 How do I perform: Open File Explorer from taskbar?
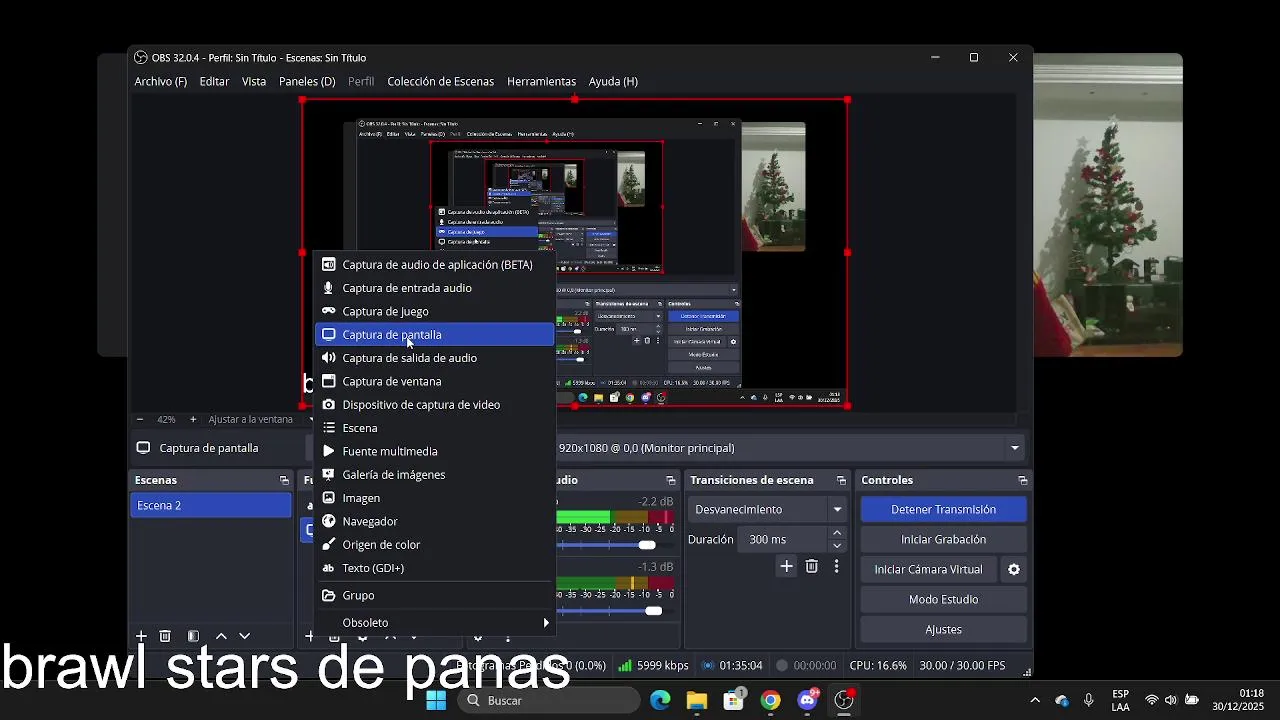(x=697, y=700)
